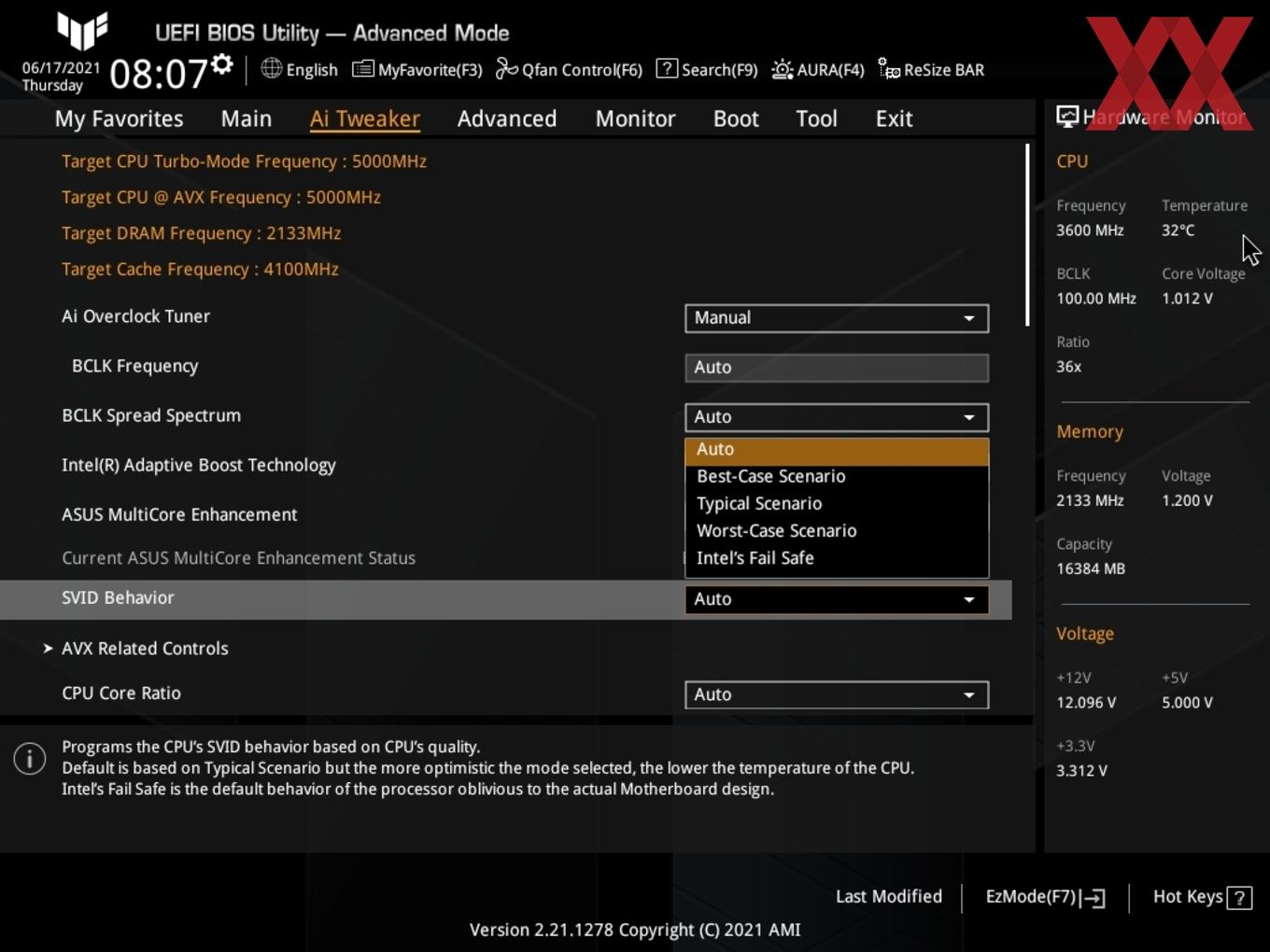
Task: Click Target CPU Turbo-Mode Frequency : 5000MHz
Action: coord(244,161)
